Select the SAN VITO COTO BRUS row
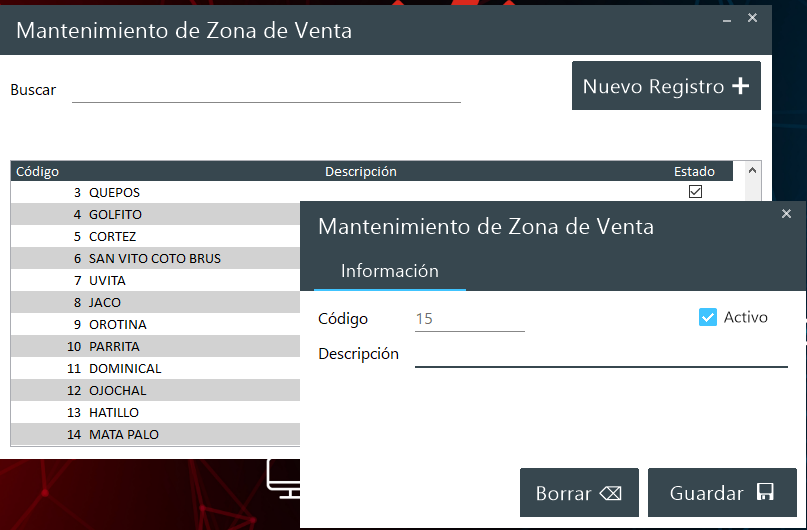This screenshot has height=530, width=807. point(154,258)
